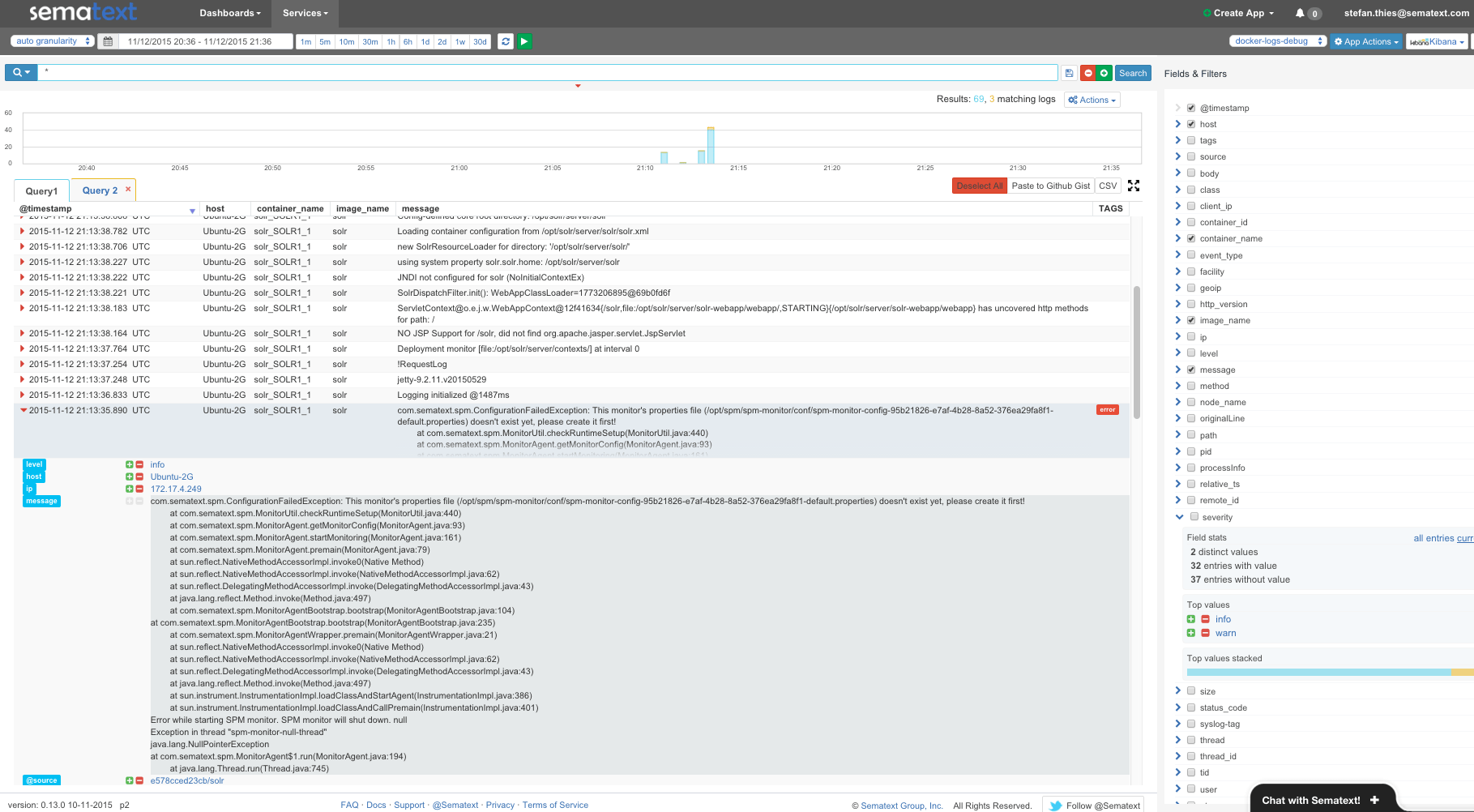Open the Create App menu
The image size is (1474, 812).
point(1238,13)
